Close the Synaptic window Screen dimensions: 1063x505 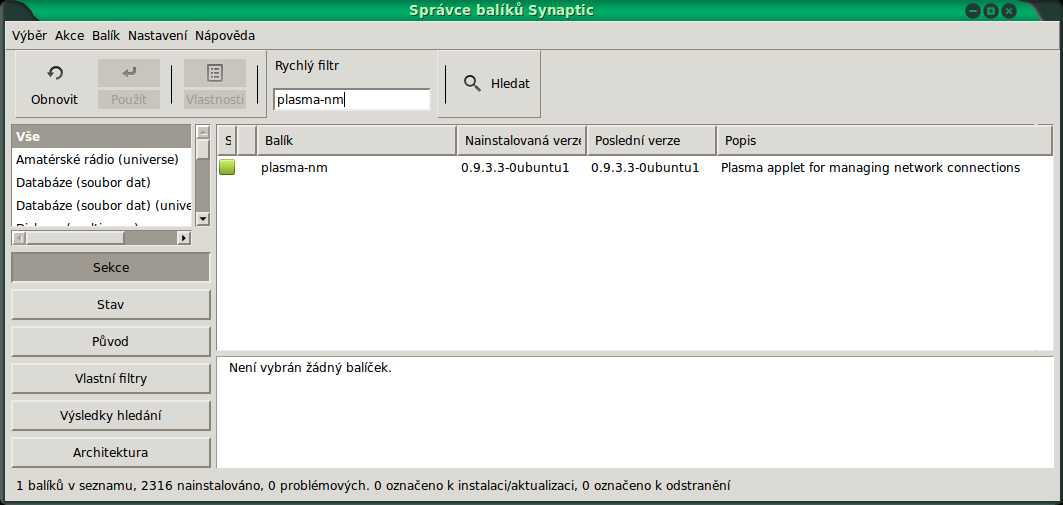click(x=1009, y=11)
